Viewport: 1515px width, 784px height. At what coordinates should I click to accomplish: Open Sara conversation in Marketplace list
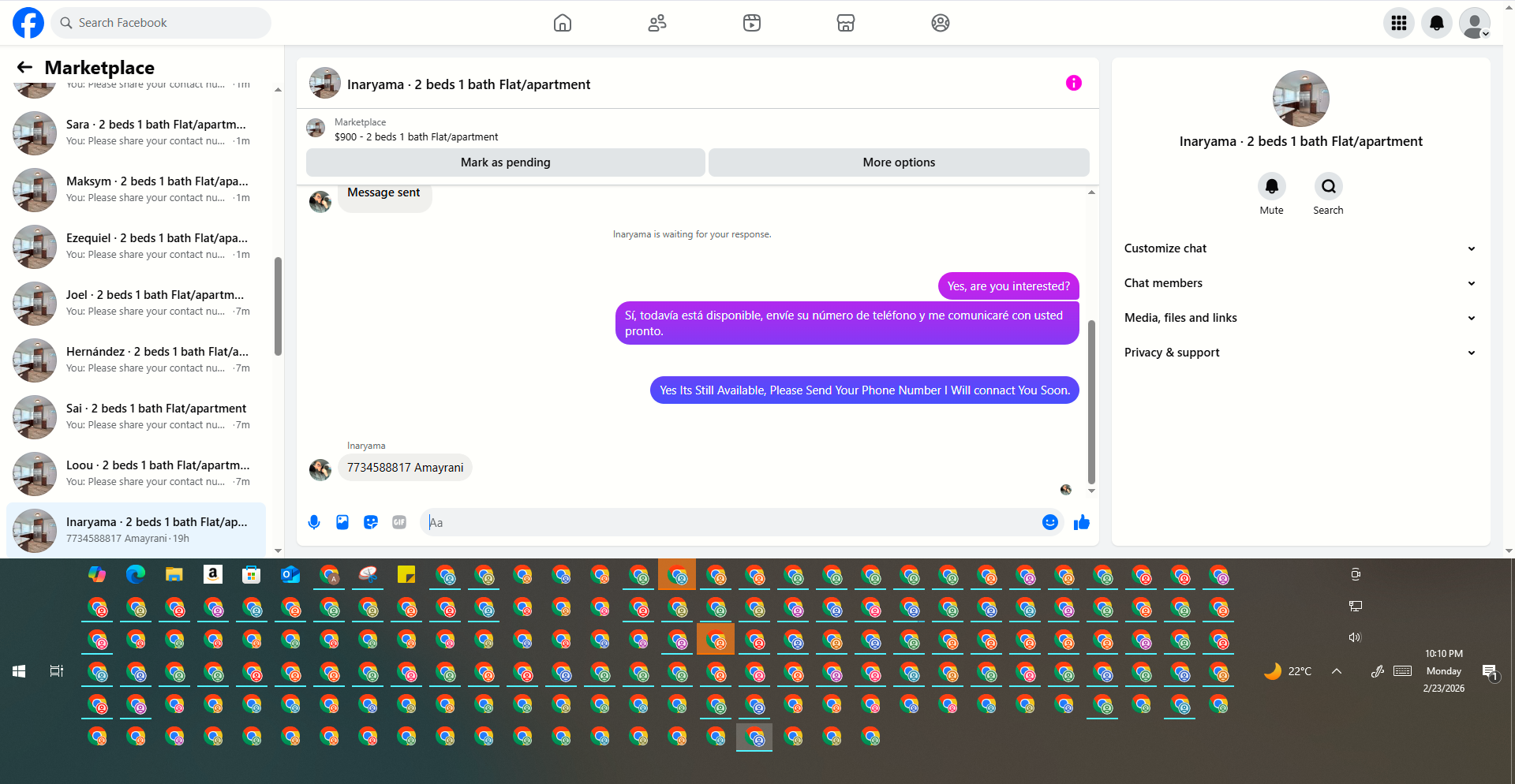(136, 133)
